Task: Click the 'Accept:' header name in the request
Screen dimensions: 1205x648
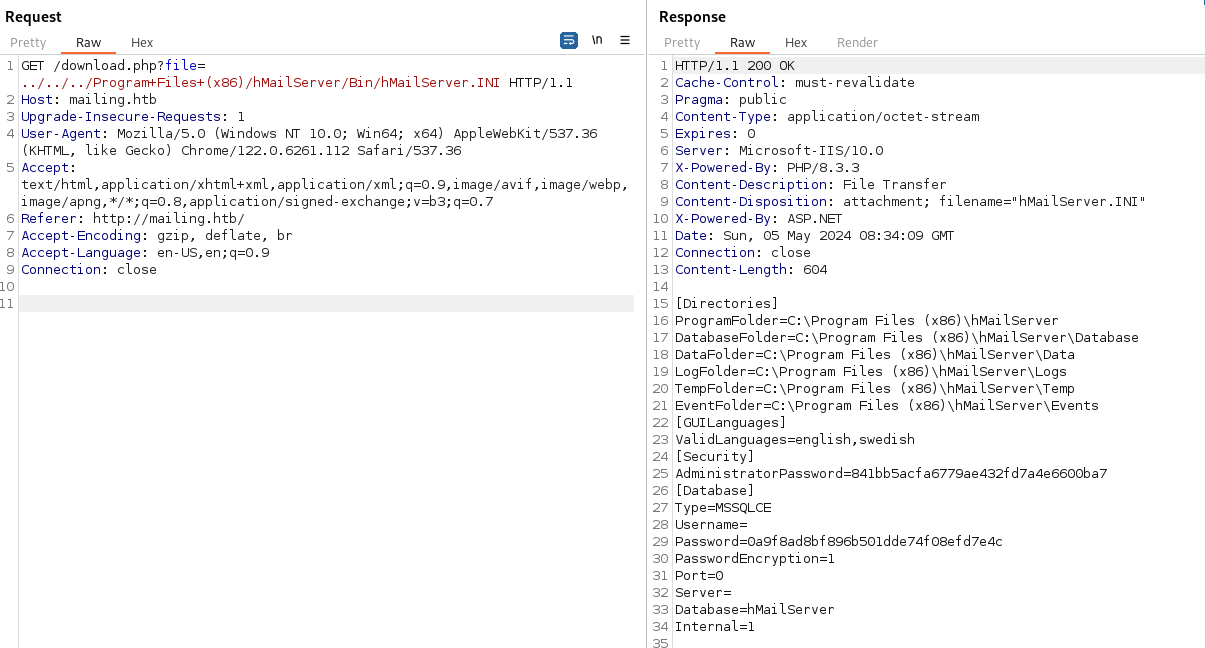Action: point(49,167)
